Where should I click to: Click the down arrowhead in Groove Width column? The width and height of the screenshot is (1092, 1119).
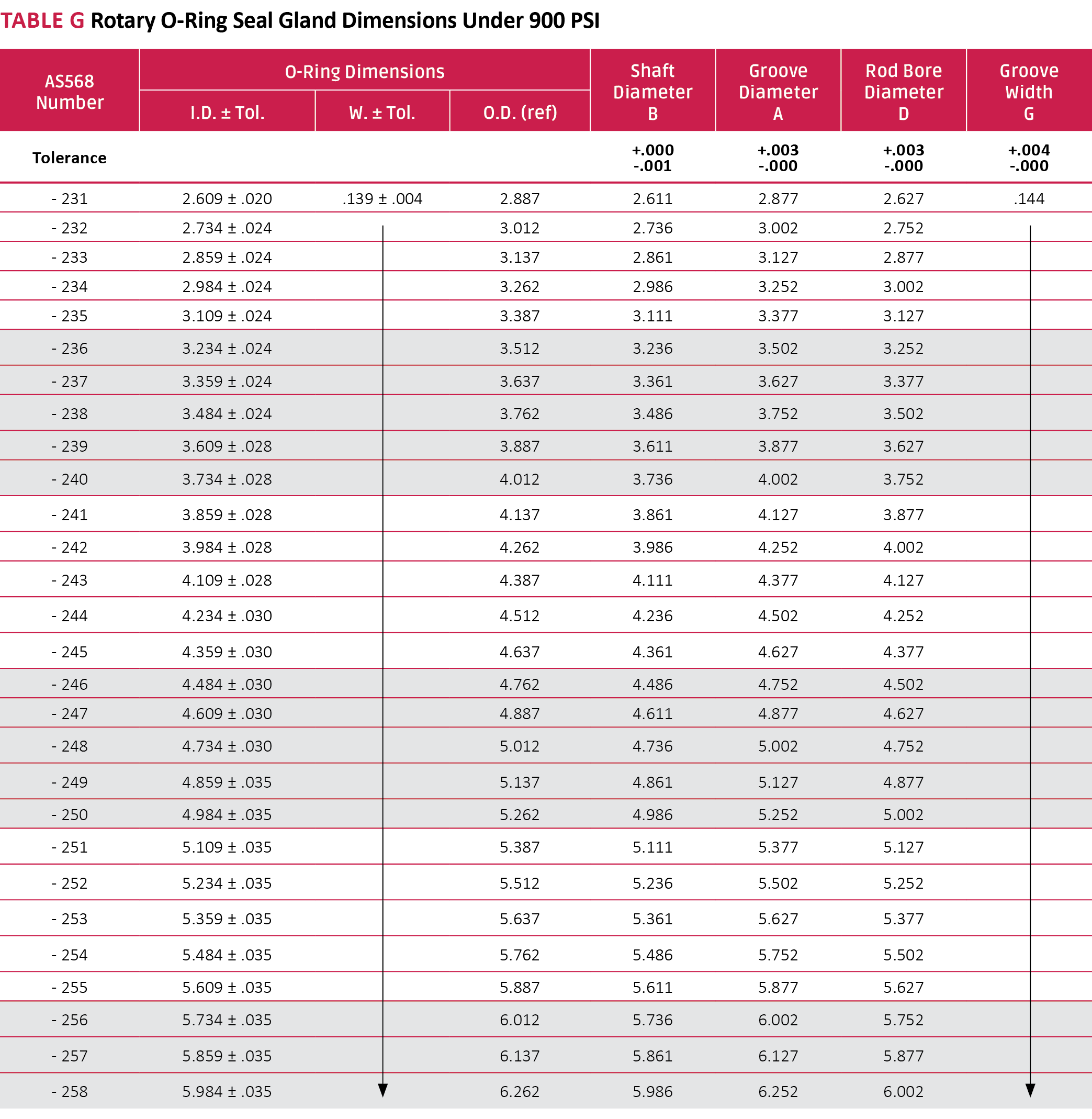(x=1030, y=1090)
